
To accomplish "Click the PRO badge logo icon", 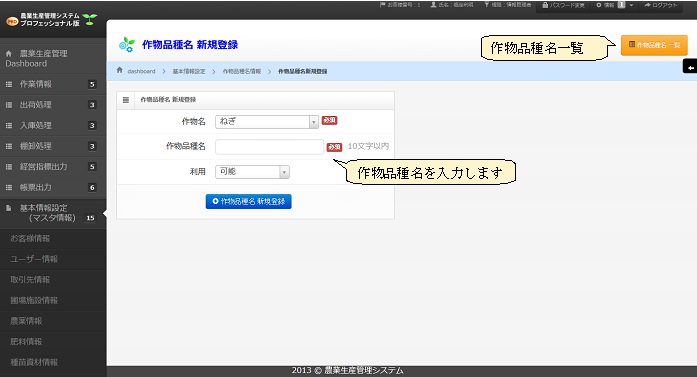I will click(12, 20).
